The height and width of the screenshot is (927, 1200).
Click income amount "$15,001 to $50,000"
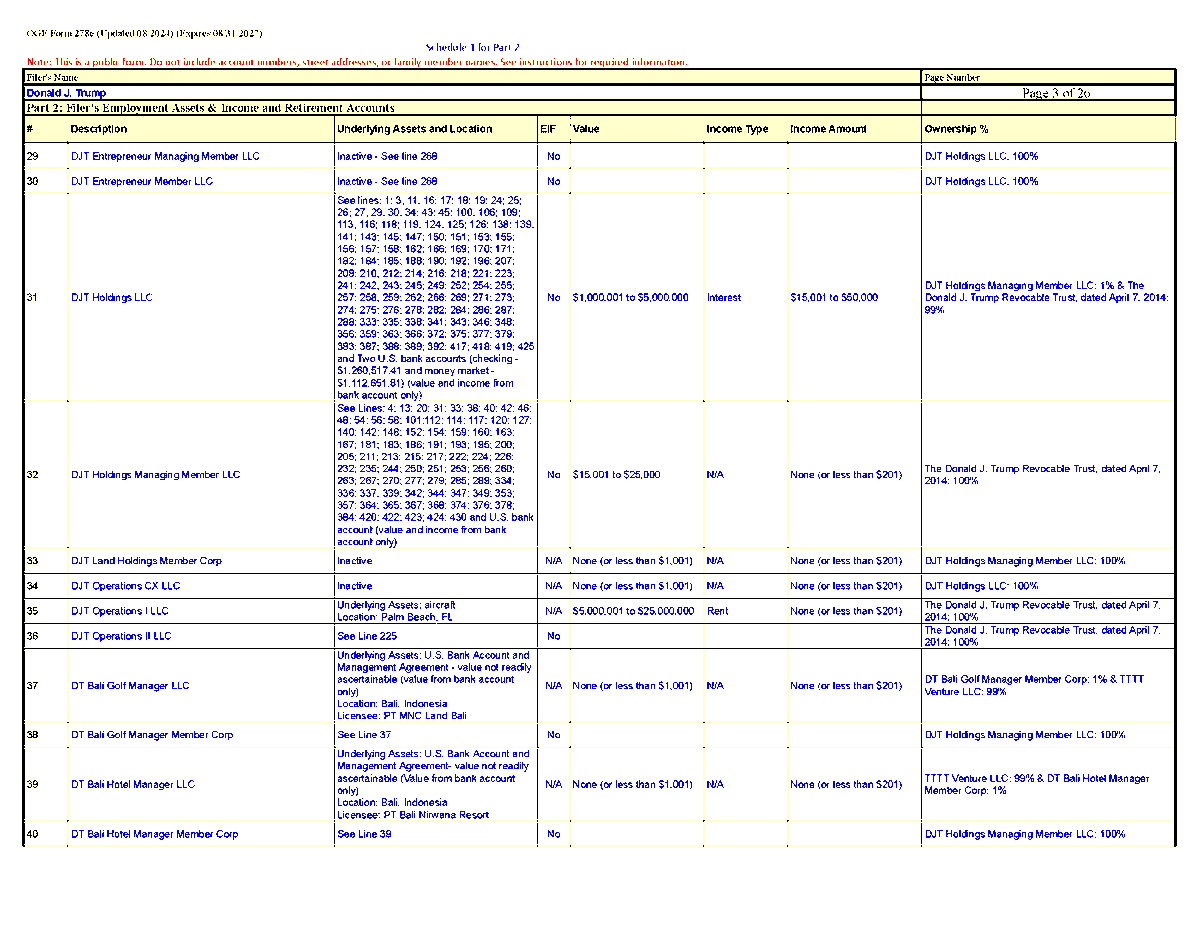(x=834, y=298)
